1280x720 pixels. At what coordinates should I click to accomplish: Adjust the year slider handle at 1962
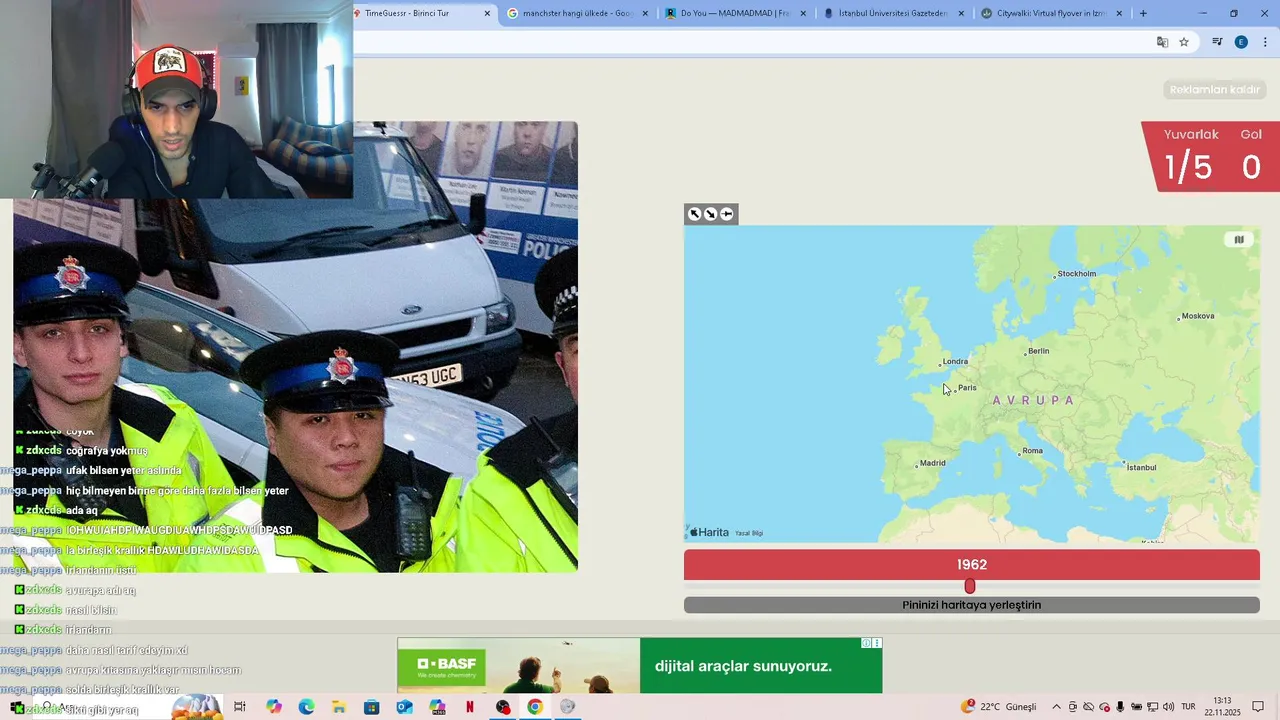(x=970, y=586)
